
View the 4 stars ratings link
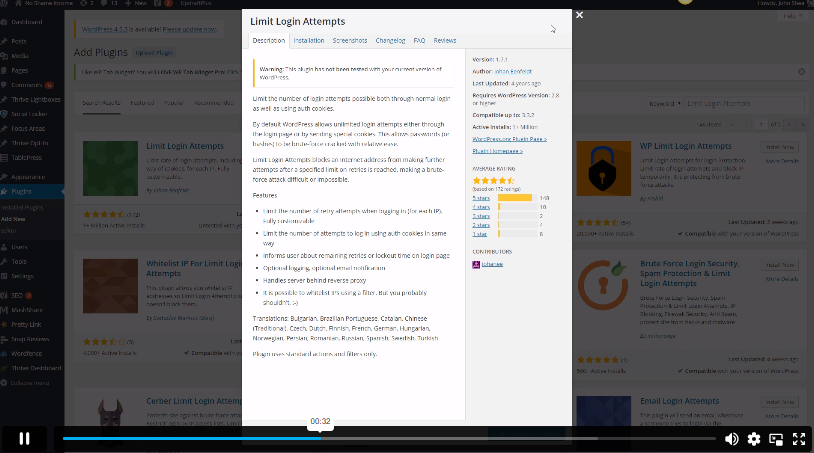(481, 207)
